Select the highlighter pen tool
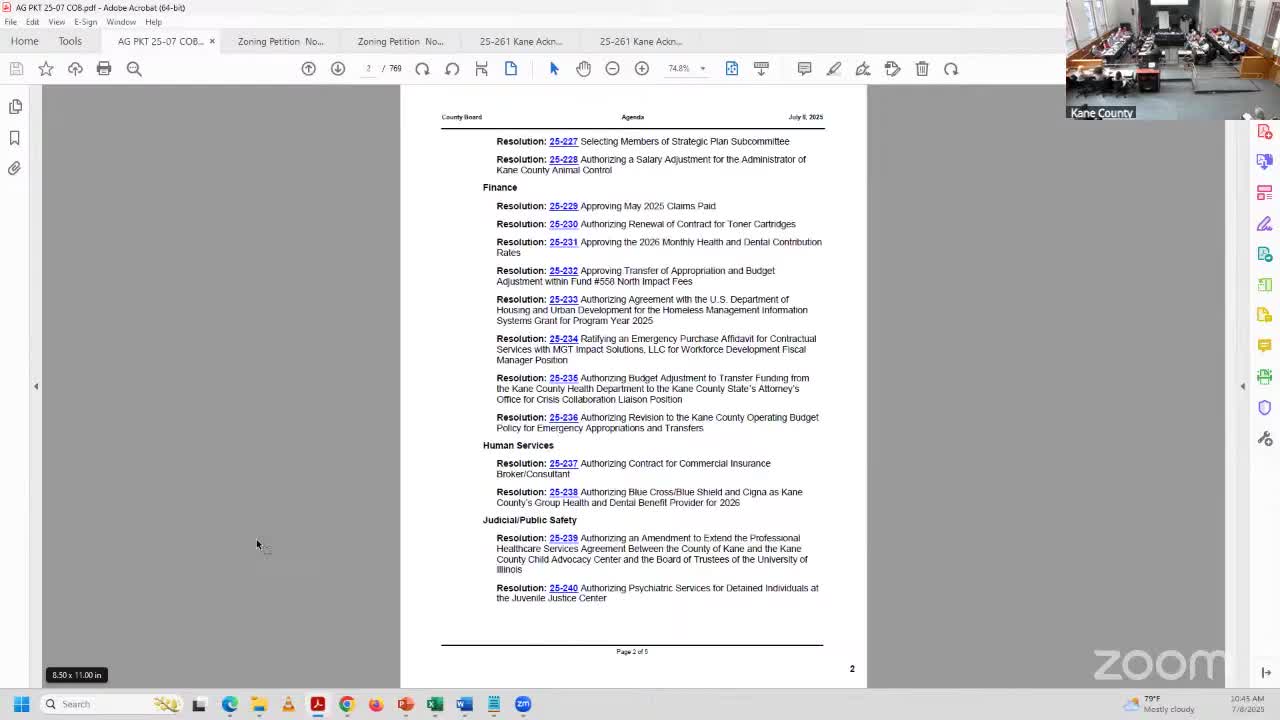Image resolution: width=1280 pixels, height=720 pixels. point(834,68)
